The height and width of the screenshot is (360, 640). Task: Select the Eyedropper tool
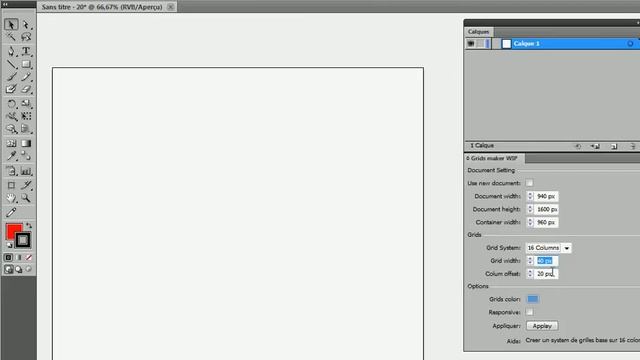coord(11,156)
